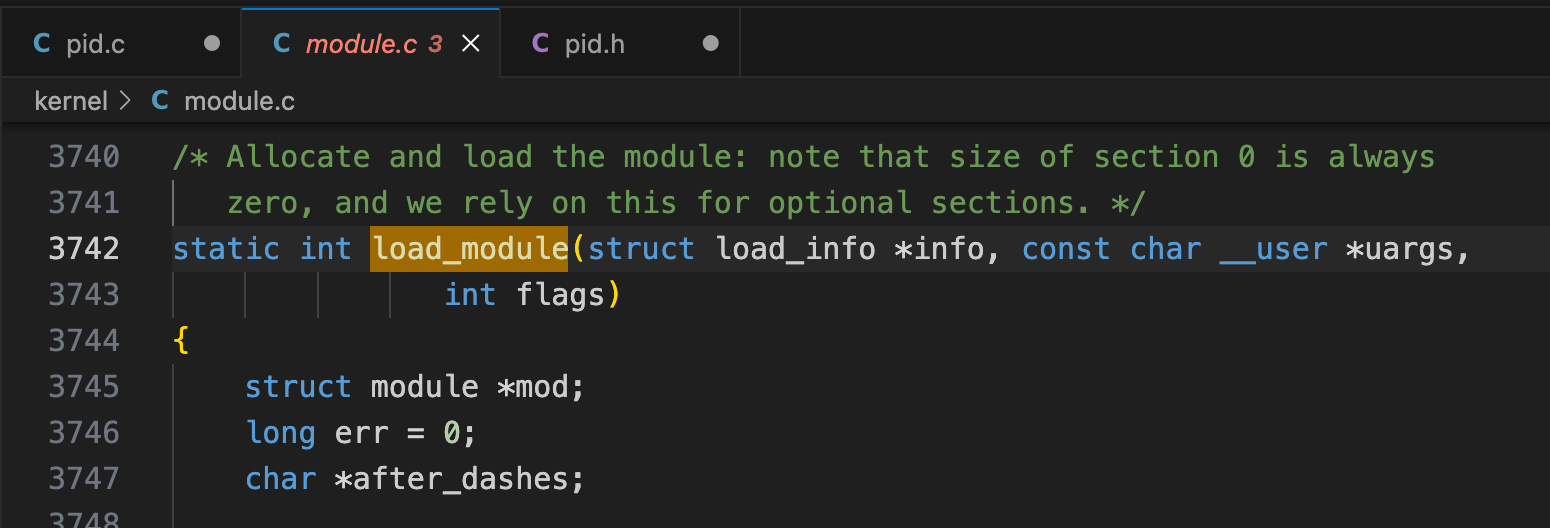
Task: Expand the breadcrumb chevron after kernel
Action: pyautogui.click(x=125, y=101)
